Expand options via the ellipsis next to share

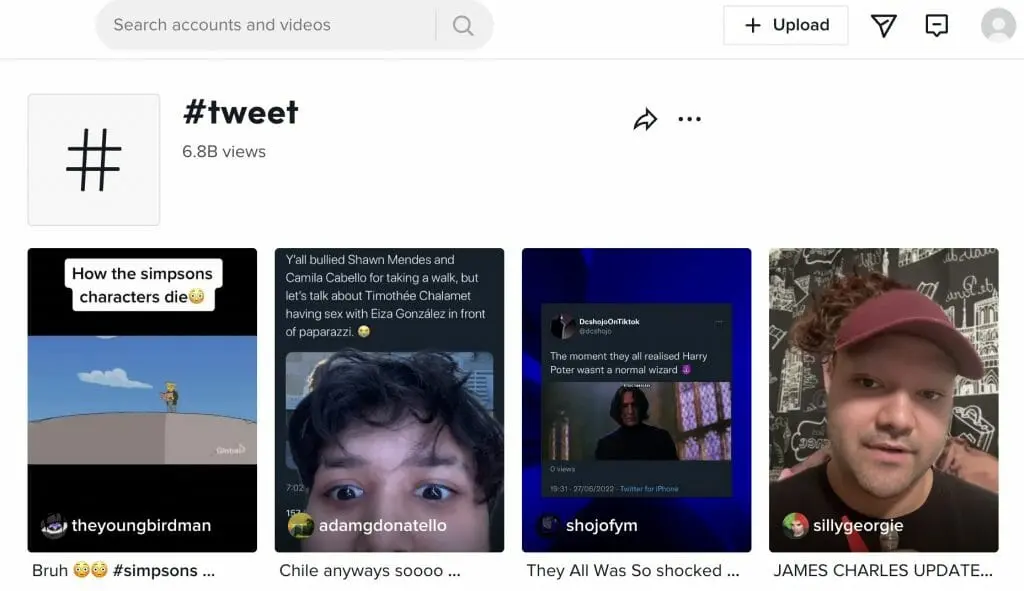coord(690,118)
